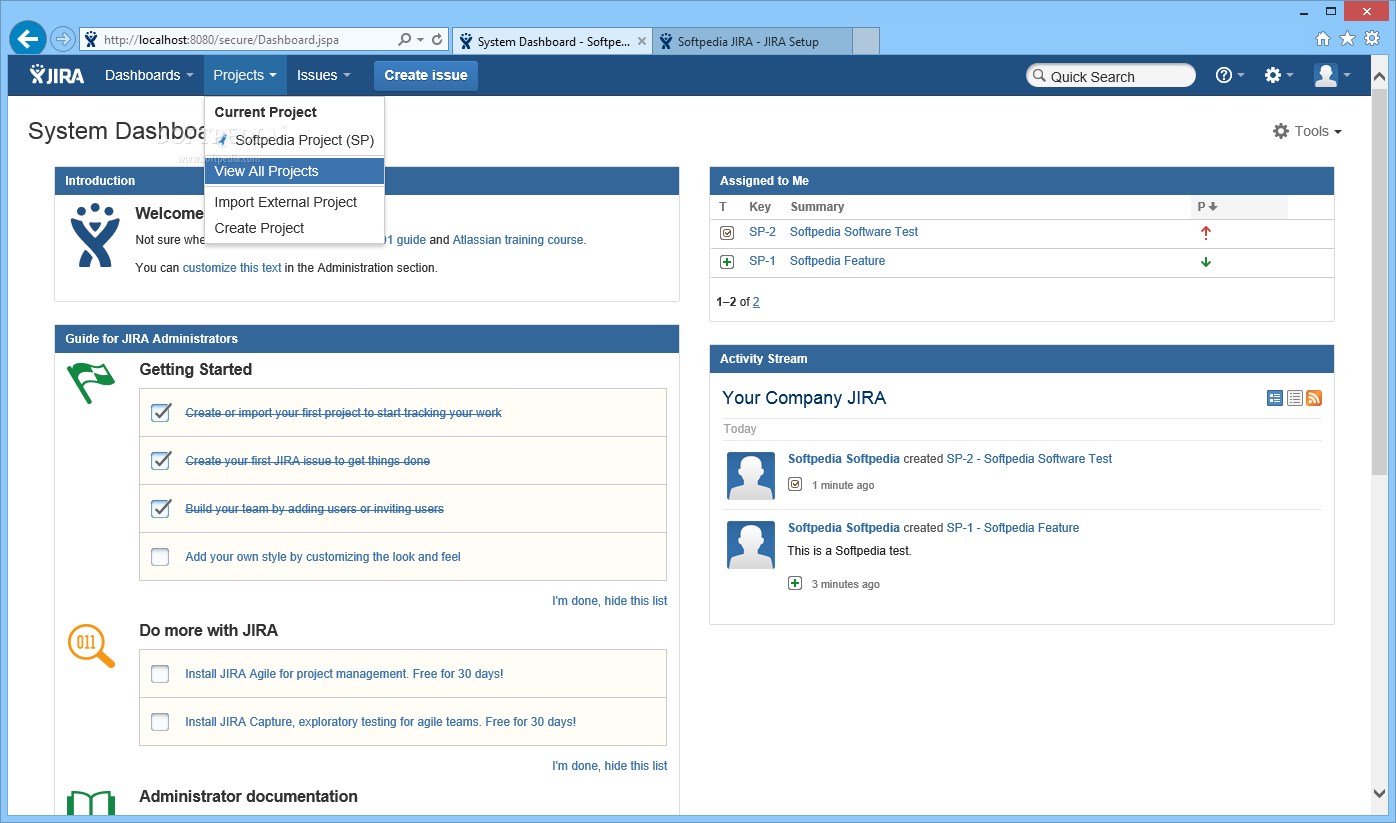Viewport: 1396px width, 823px height.
Task: Switch Activity Stream to full view icon
Action: tap(1274, 398)
